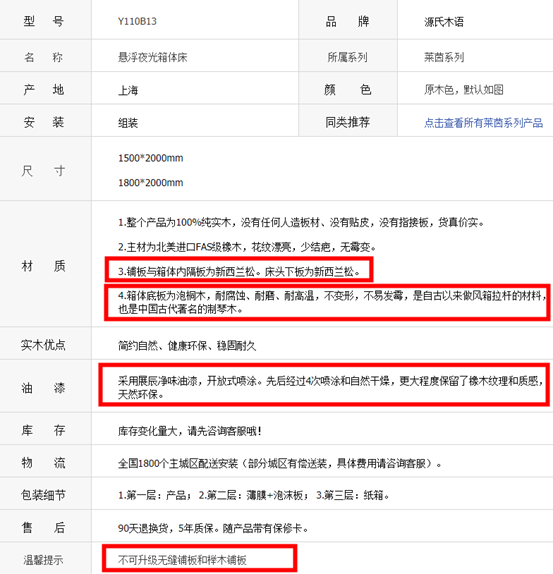Click material line 4 about 泡桐木
The image size is (553, 574).
332,302
